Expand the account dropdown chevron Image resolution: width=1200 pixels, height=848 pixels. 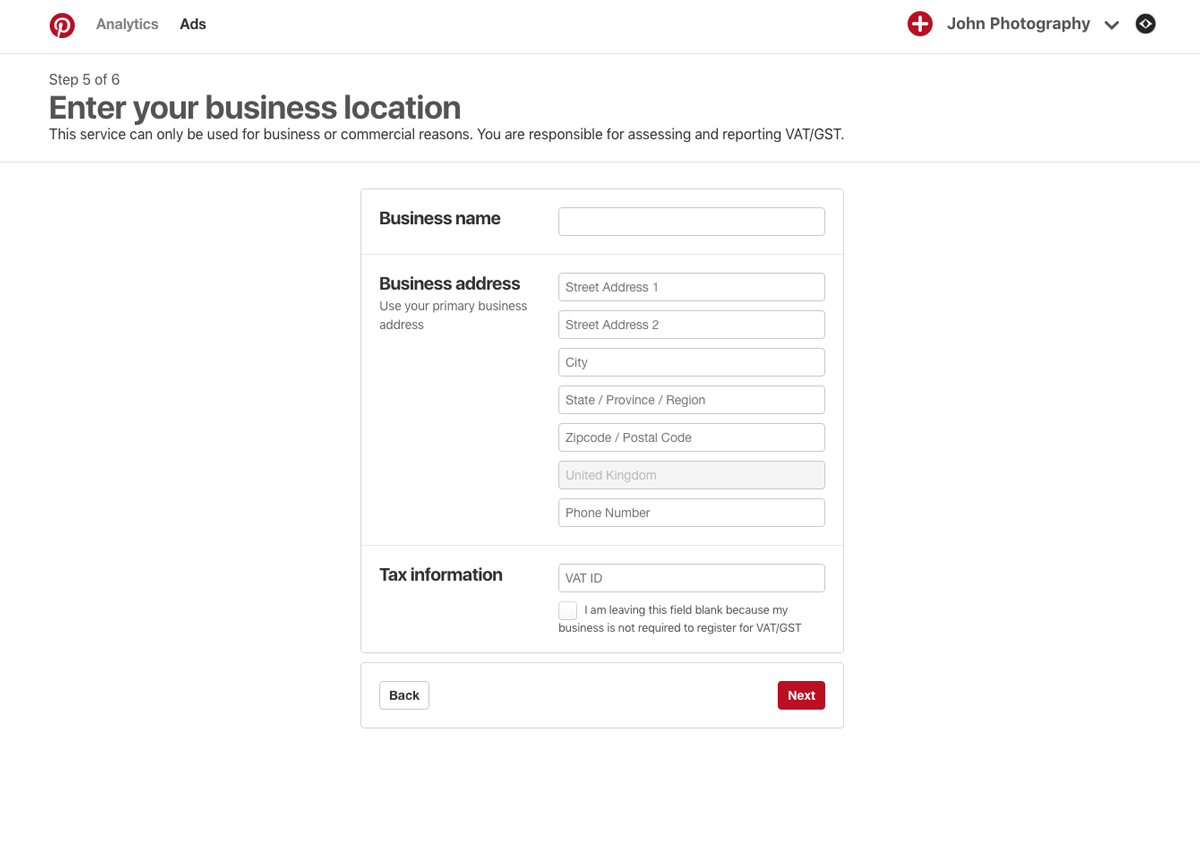pos(1112,25)
